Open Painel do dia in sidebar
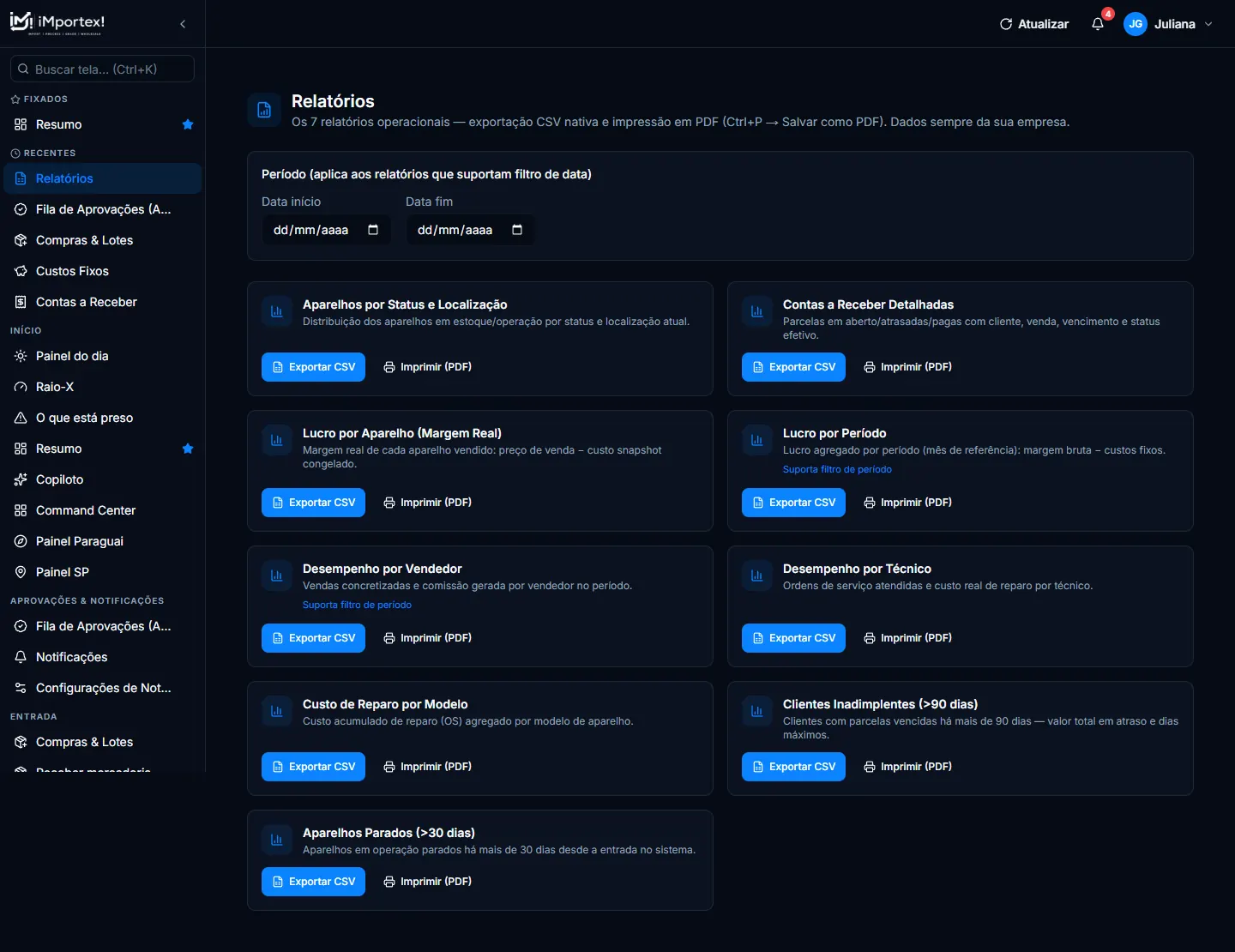1235x952 pixels. [x=103, y=356]
